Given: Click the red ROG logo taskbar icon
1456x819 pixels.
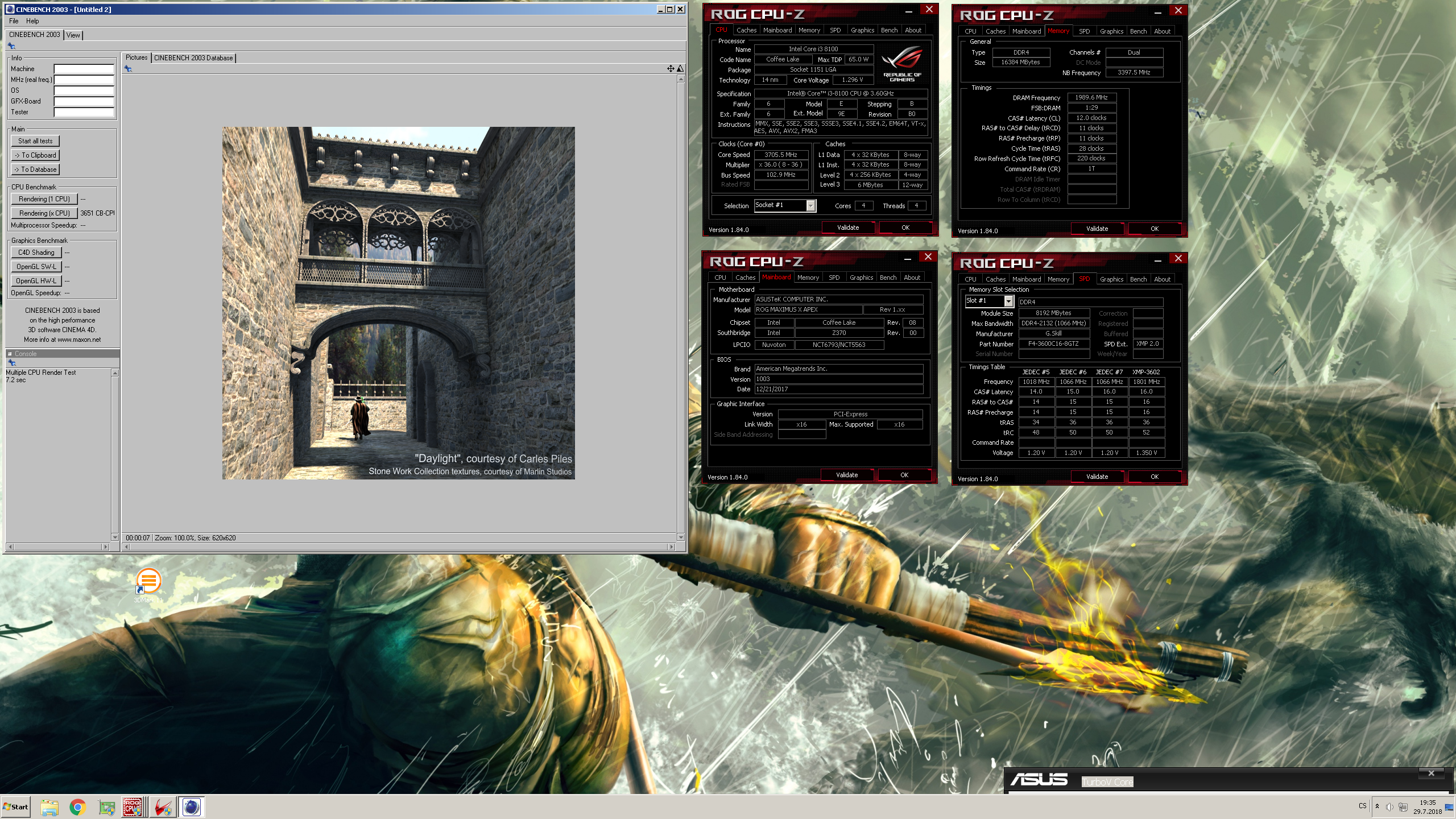Looking at the screenshot, I should click(163, 807).
